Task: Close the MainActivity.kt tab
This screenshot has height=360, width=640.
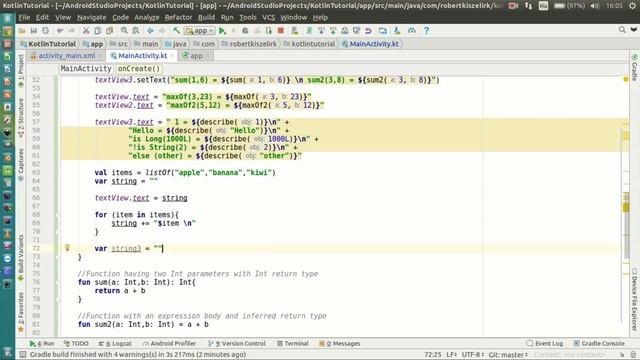Action: [x=172, y=56]
